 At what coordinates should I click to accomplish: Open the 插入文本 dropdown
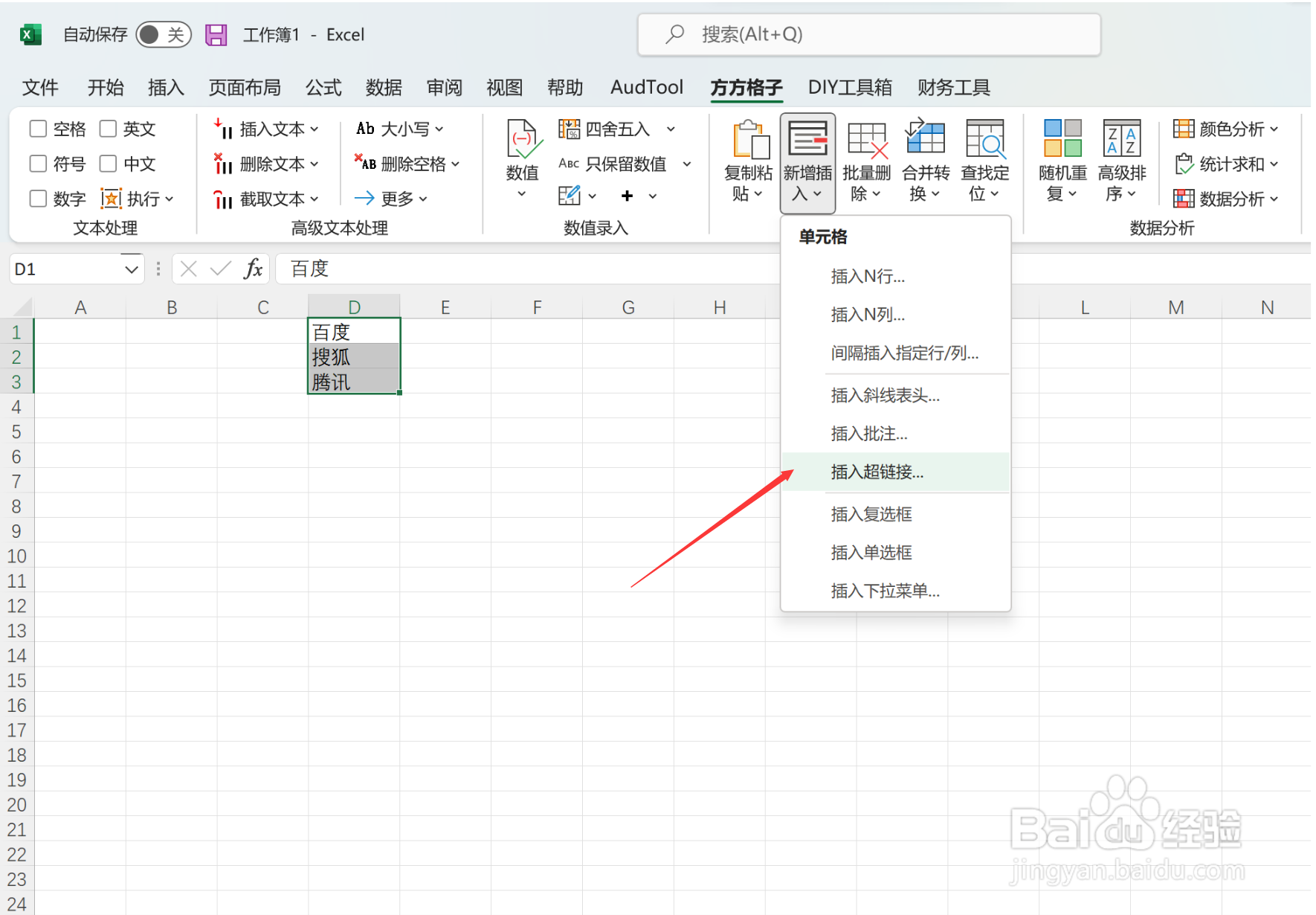click(266, 129)
